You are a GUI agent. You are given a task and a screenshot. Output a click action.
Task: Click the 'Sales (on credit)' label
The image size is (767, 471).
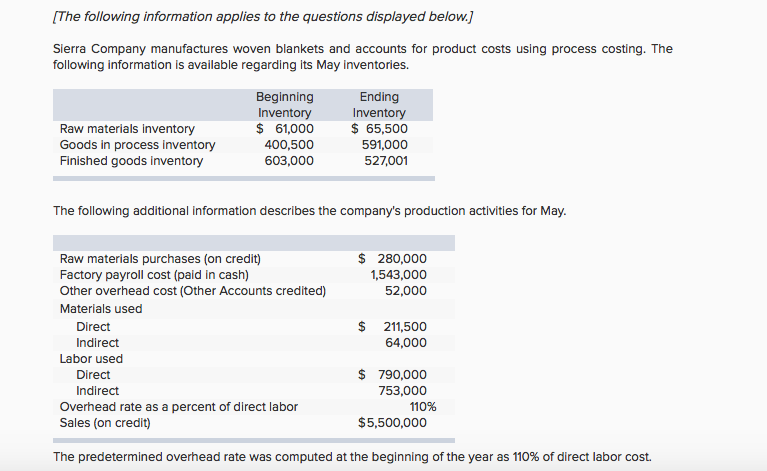pyautogui.click(x=105, y=423)
